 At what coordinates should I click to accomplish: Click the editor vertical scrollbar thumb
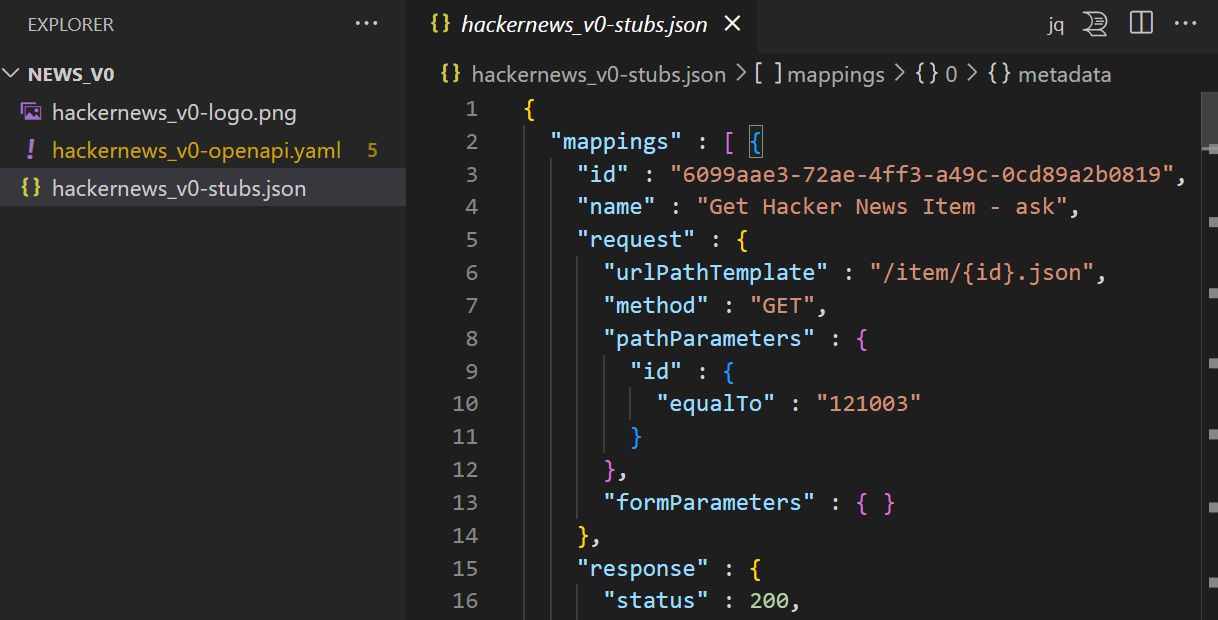[x=1209, y=120]
